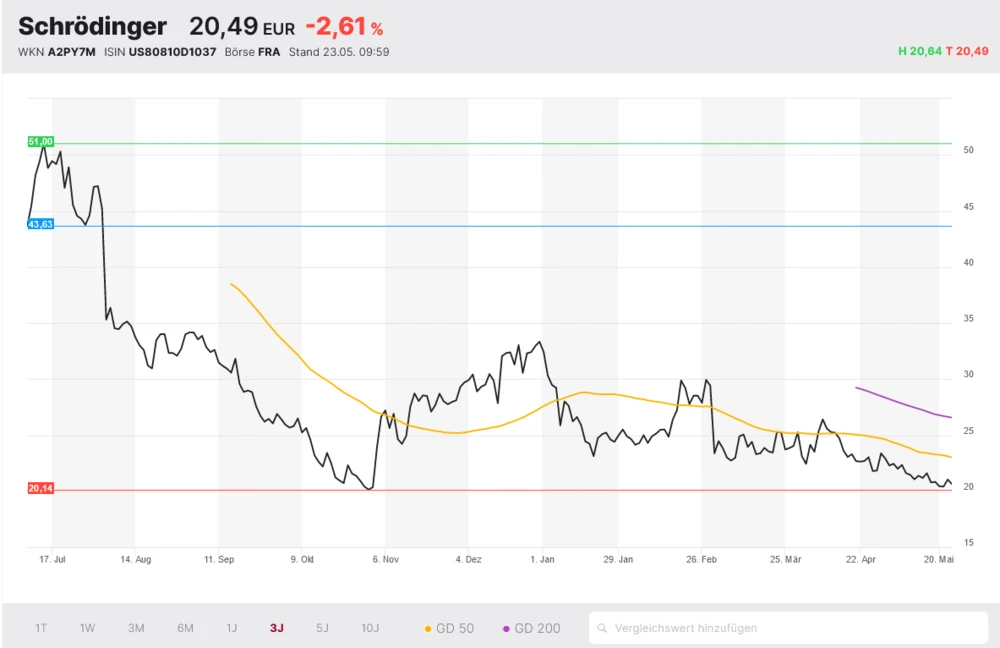Viewport: 1000px width, 648px height.
Task: Click the blue 43,63 price marker
Action: pos(41,225)
